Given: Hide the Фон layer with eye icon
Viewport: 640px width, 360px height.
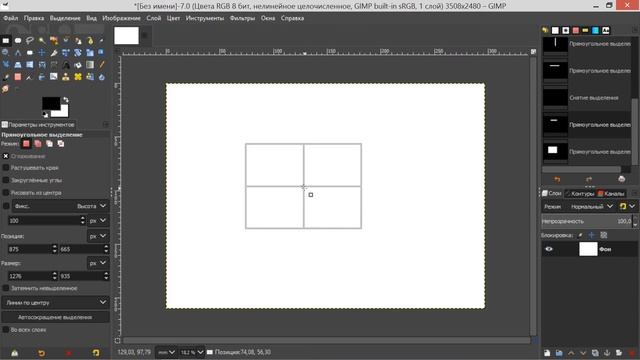Looking at the screenshot, I should 549,249.
